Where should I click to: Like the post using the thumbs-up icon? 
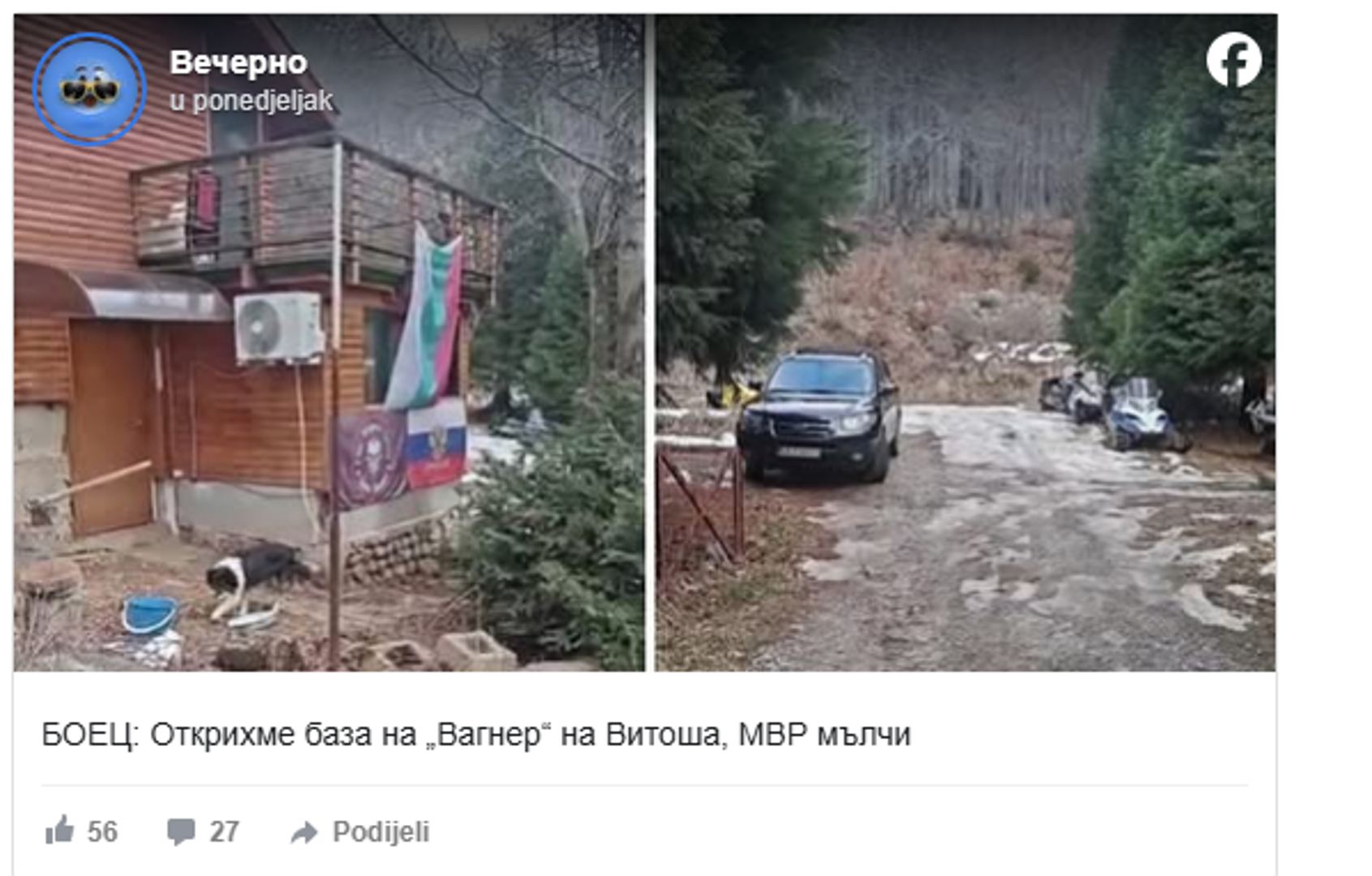[60, 831]
